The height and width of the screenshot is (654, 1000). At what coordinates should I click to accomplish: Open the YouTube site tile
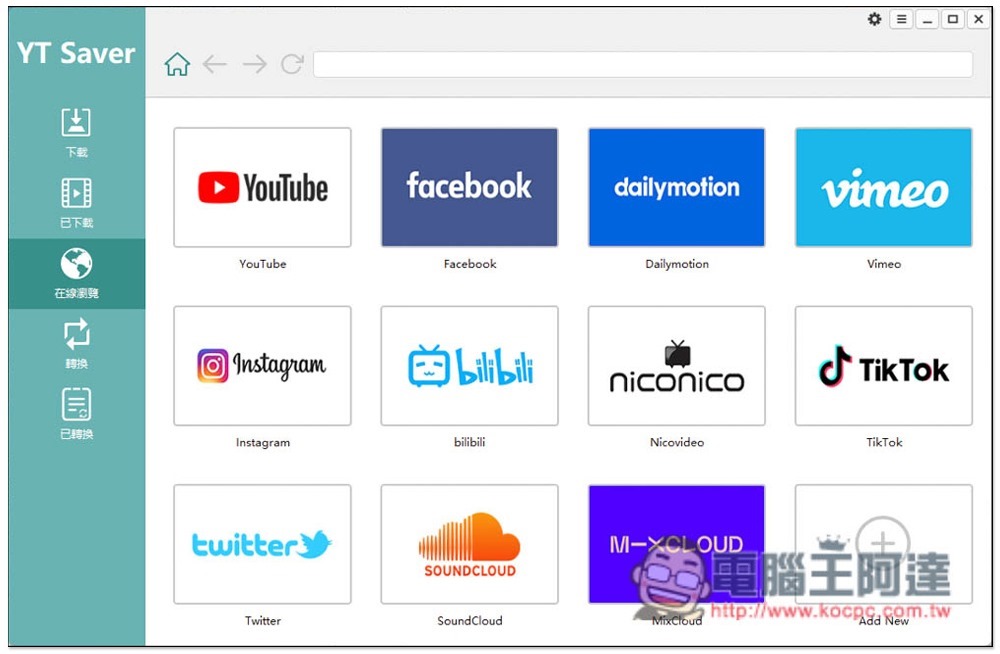pos(262,187)
